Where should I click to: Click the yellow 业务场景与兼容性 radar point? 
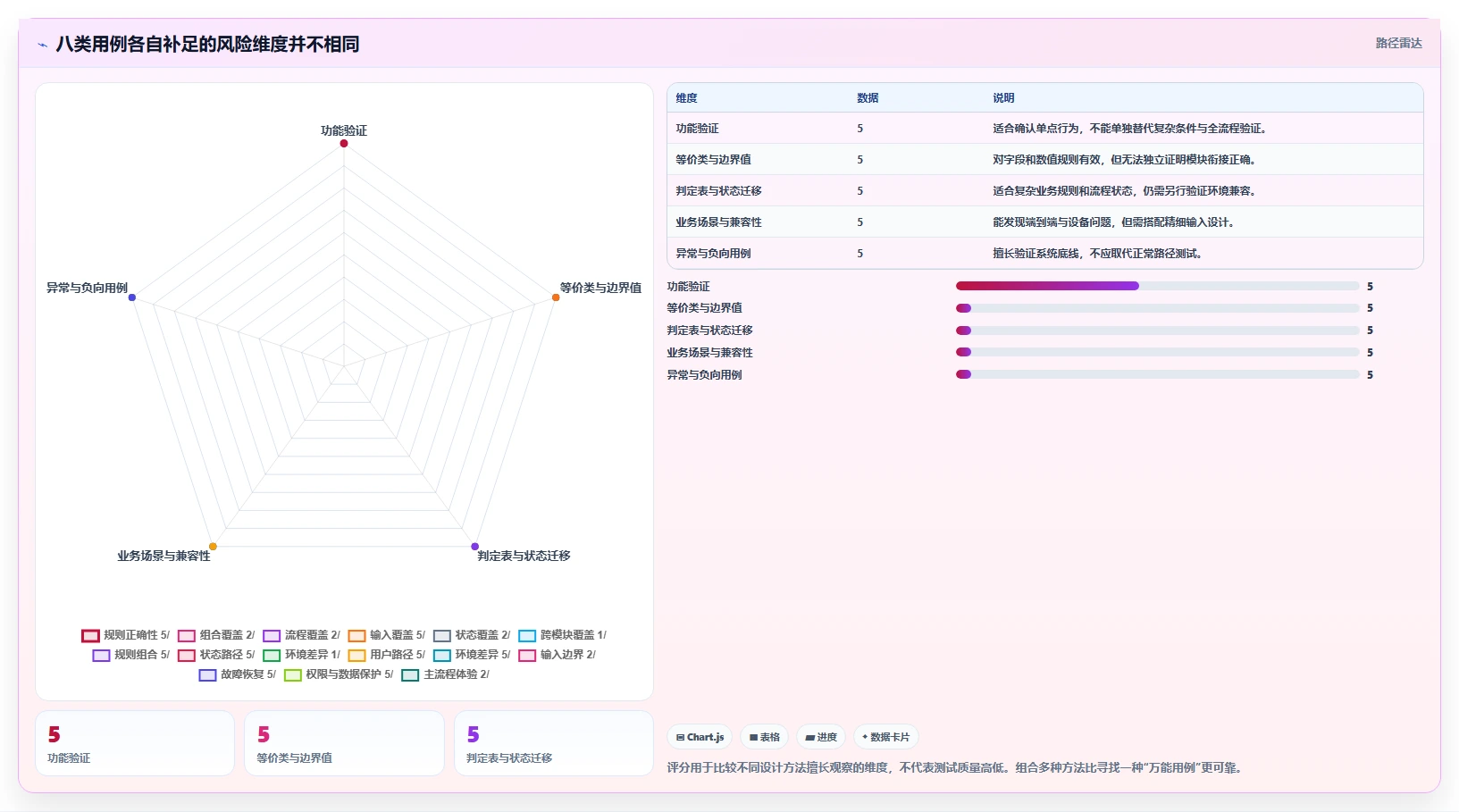(x=213, y=547)
